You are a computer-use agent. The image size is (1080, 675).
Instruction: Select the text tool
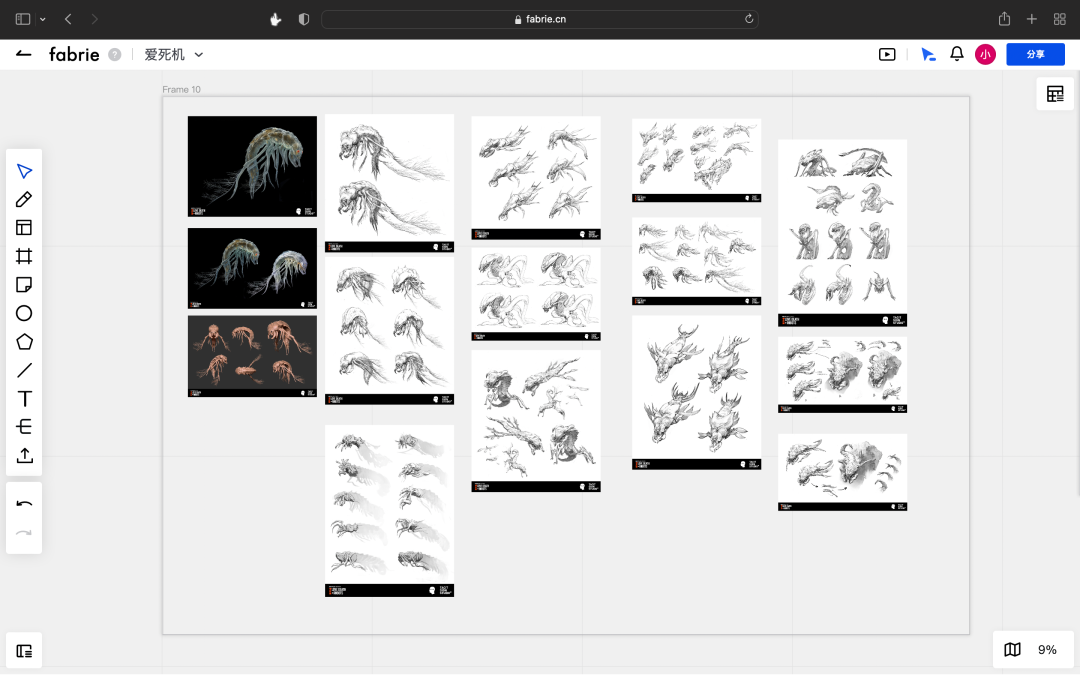pyautogui.click(x=24, y=399)
